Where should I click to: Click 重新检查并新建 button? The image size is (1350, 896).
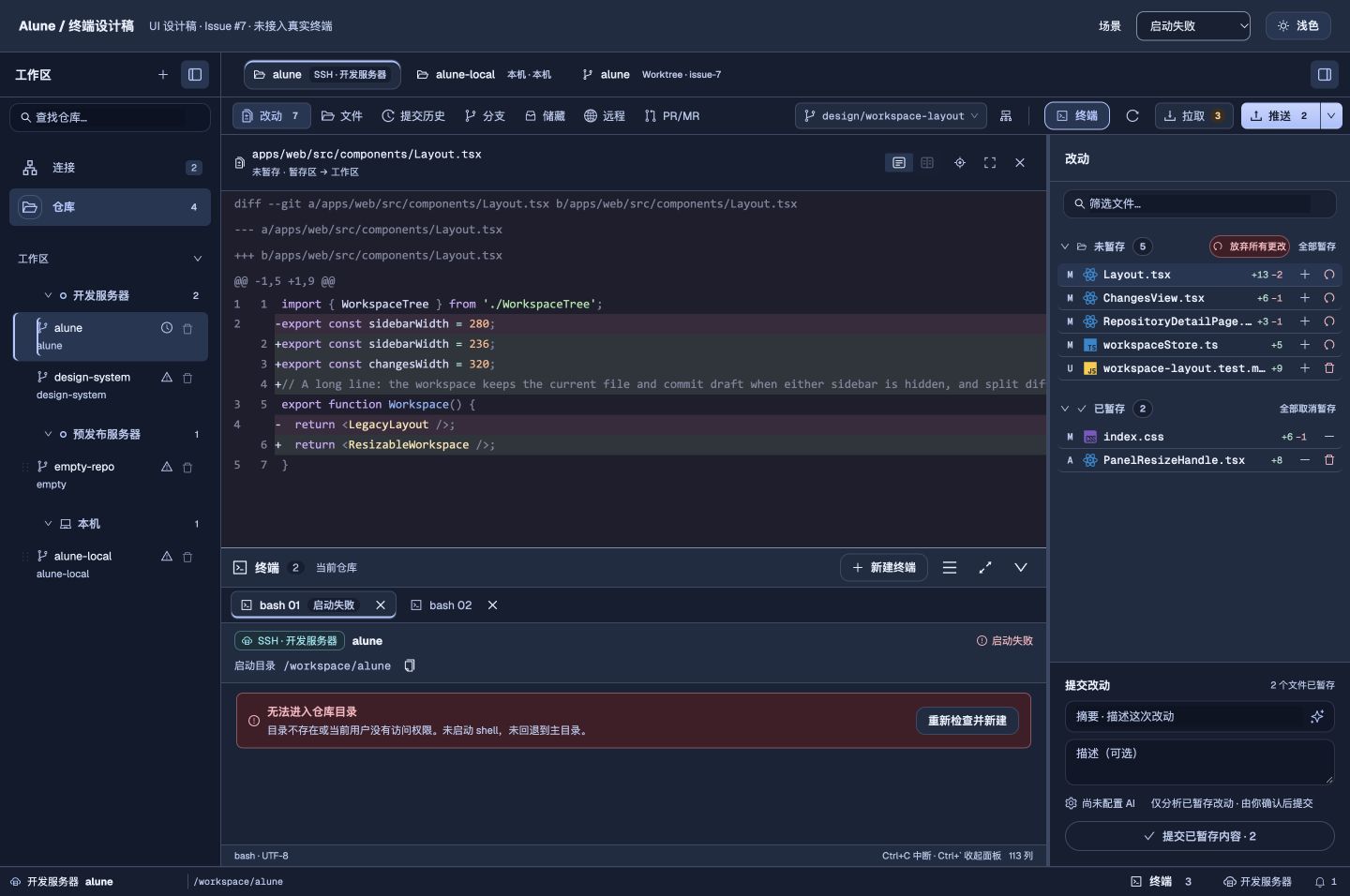[x=967, y=721]
